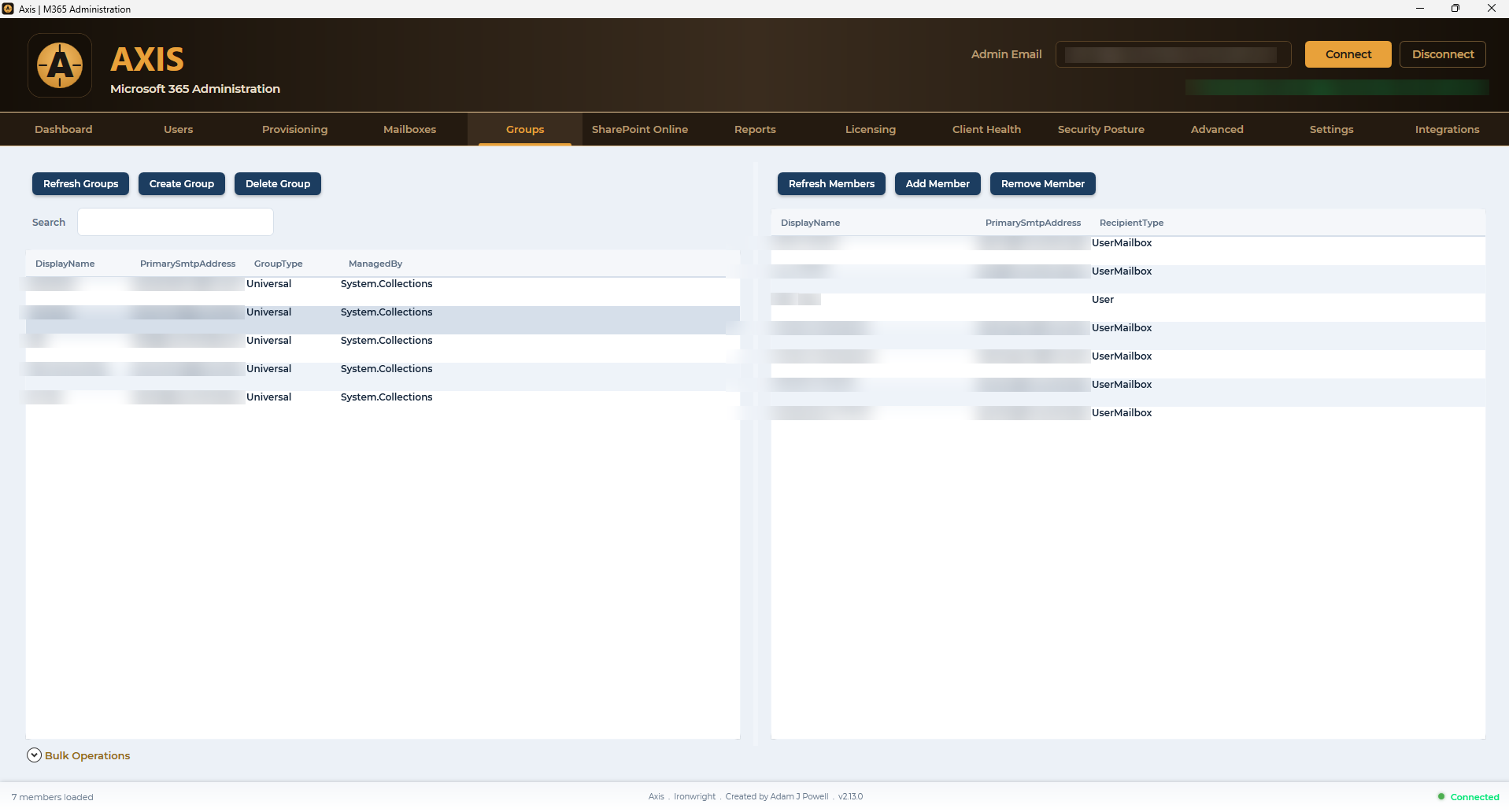Click the Create Group button
Viewport: 1509px width, 812px height.
tap(182, 184)
